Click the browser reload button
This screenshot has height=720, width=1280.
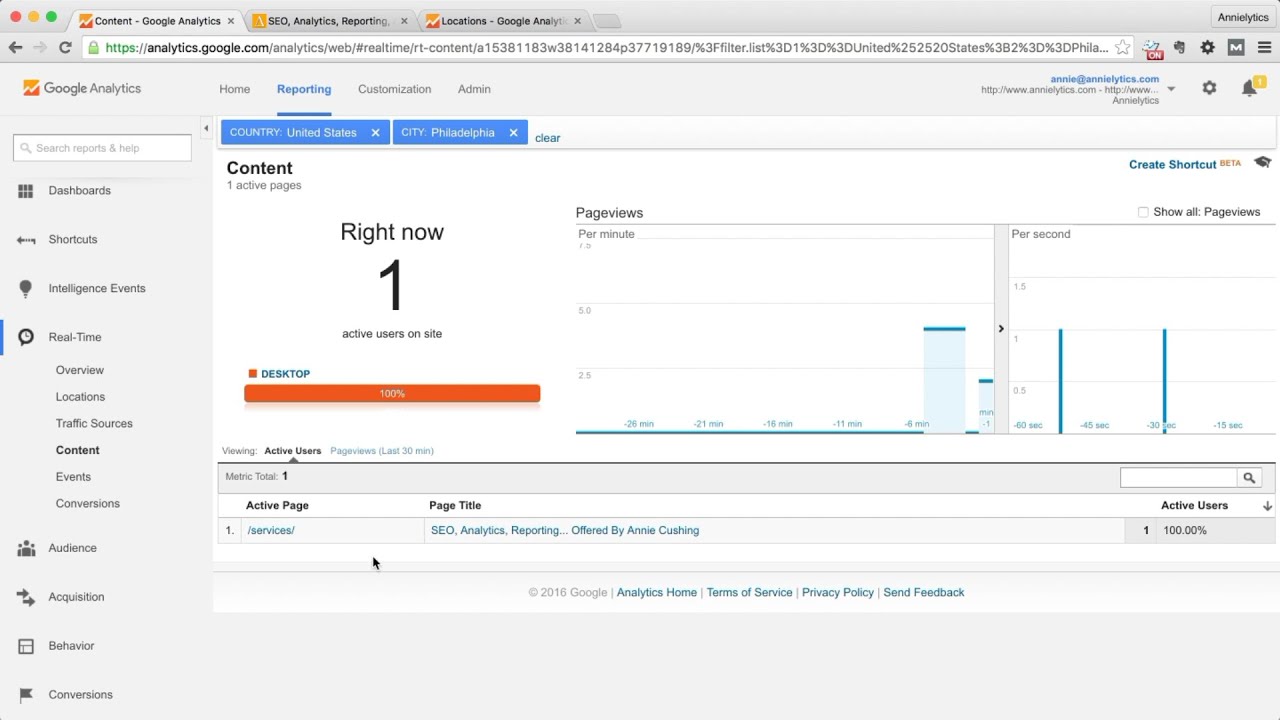[x=65, y=47]
